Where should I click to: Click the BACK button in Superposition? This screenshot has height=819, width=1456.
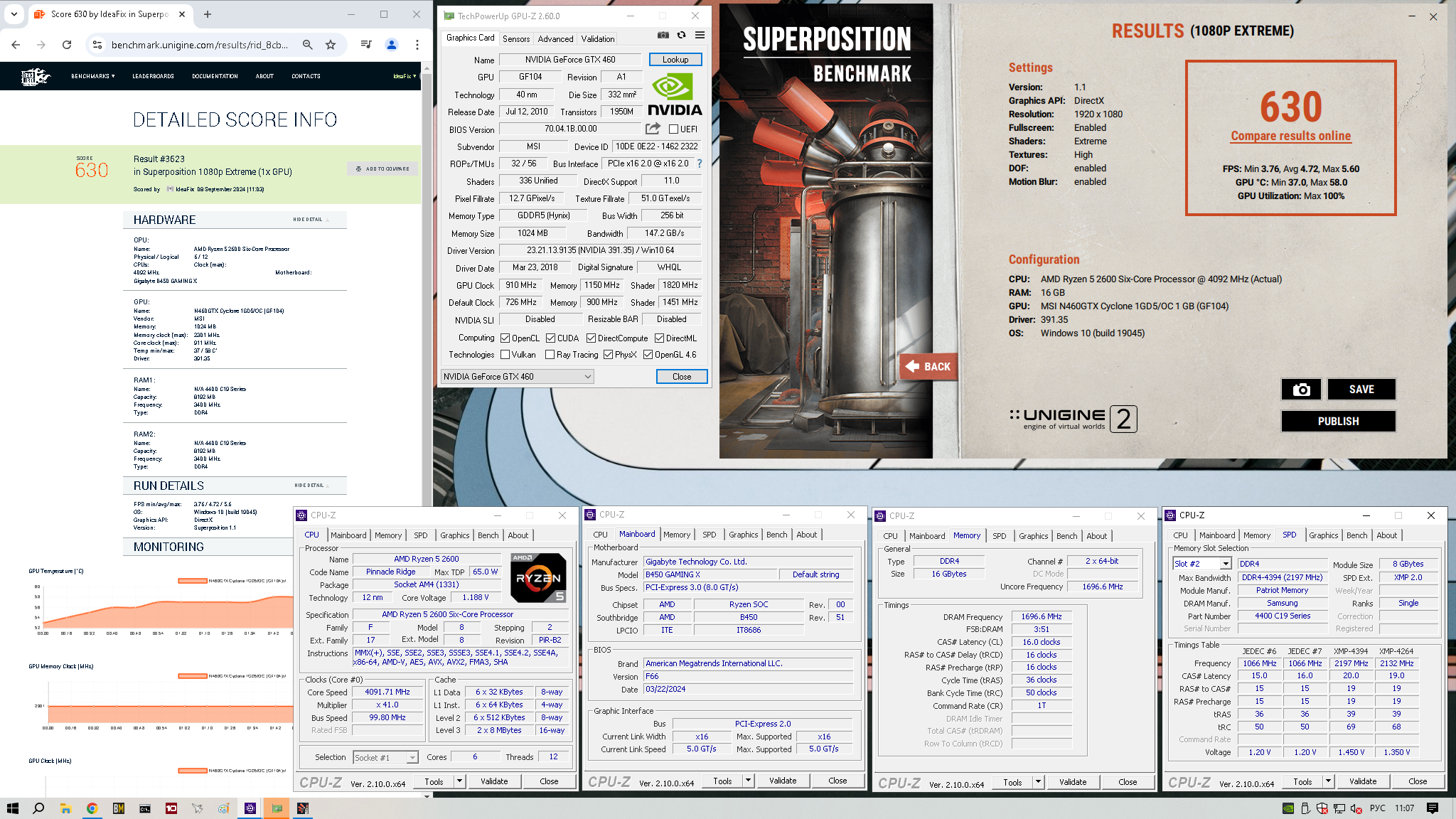point(928,367)
